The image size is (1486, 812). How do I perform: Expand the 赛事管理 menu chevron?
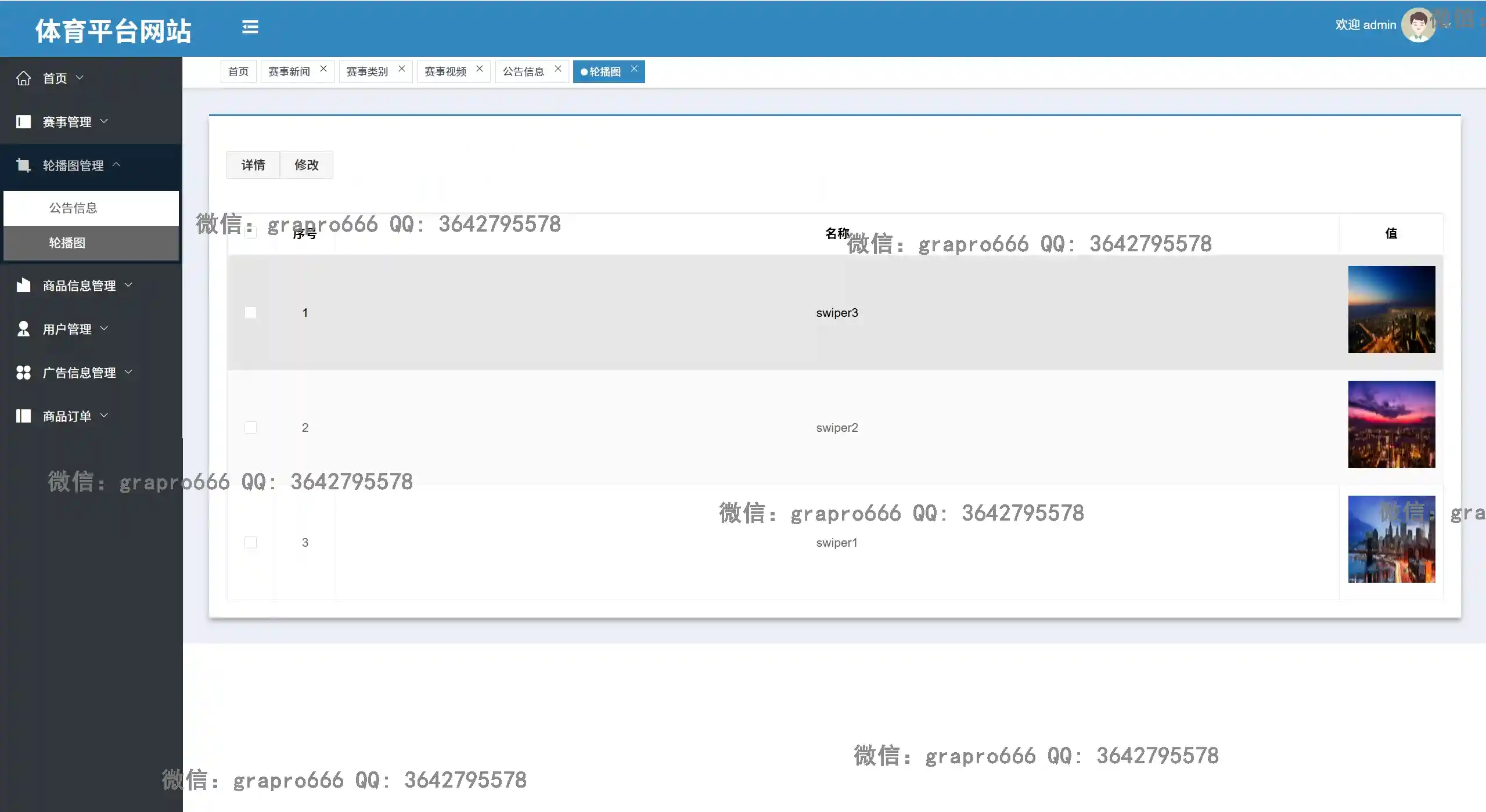click(104, 121)
